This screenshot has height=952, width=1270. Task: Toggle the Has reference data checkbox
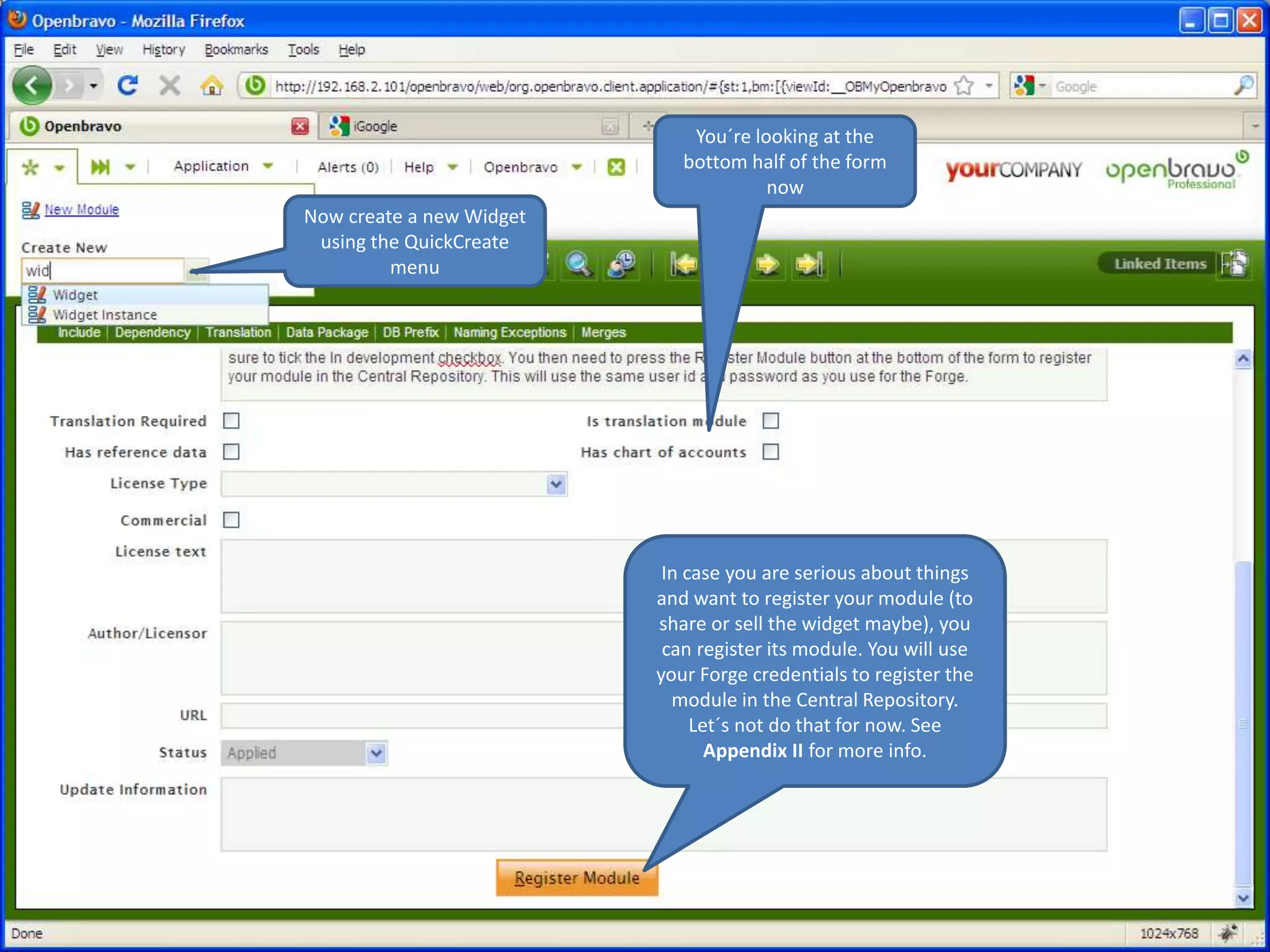[x=231, y=452]
